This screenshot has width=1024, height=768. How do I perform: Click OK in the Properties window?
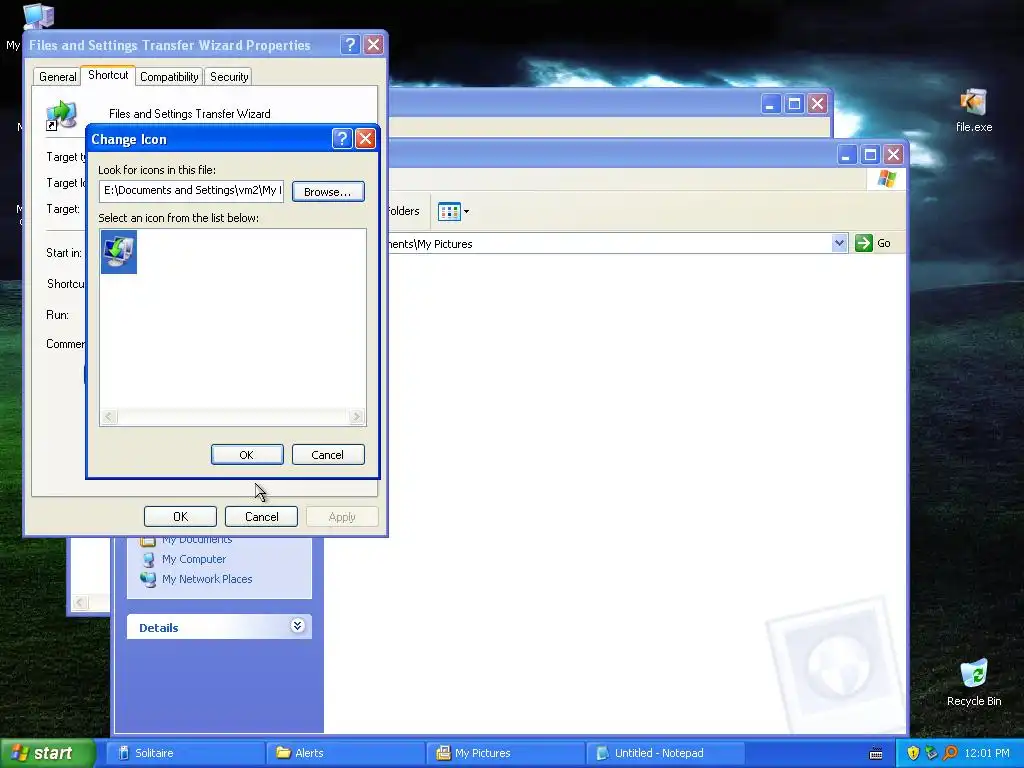click(180, 517)
